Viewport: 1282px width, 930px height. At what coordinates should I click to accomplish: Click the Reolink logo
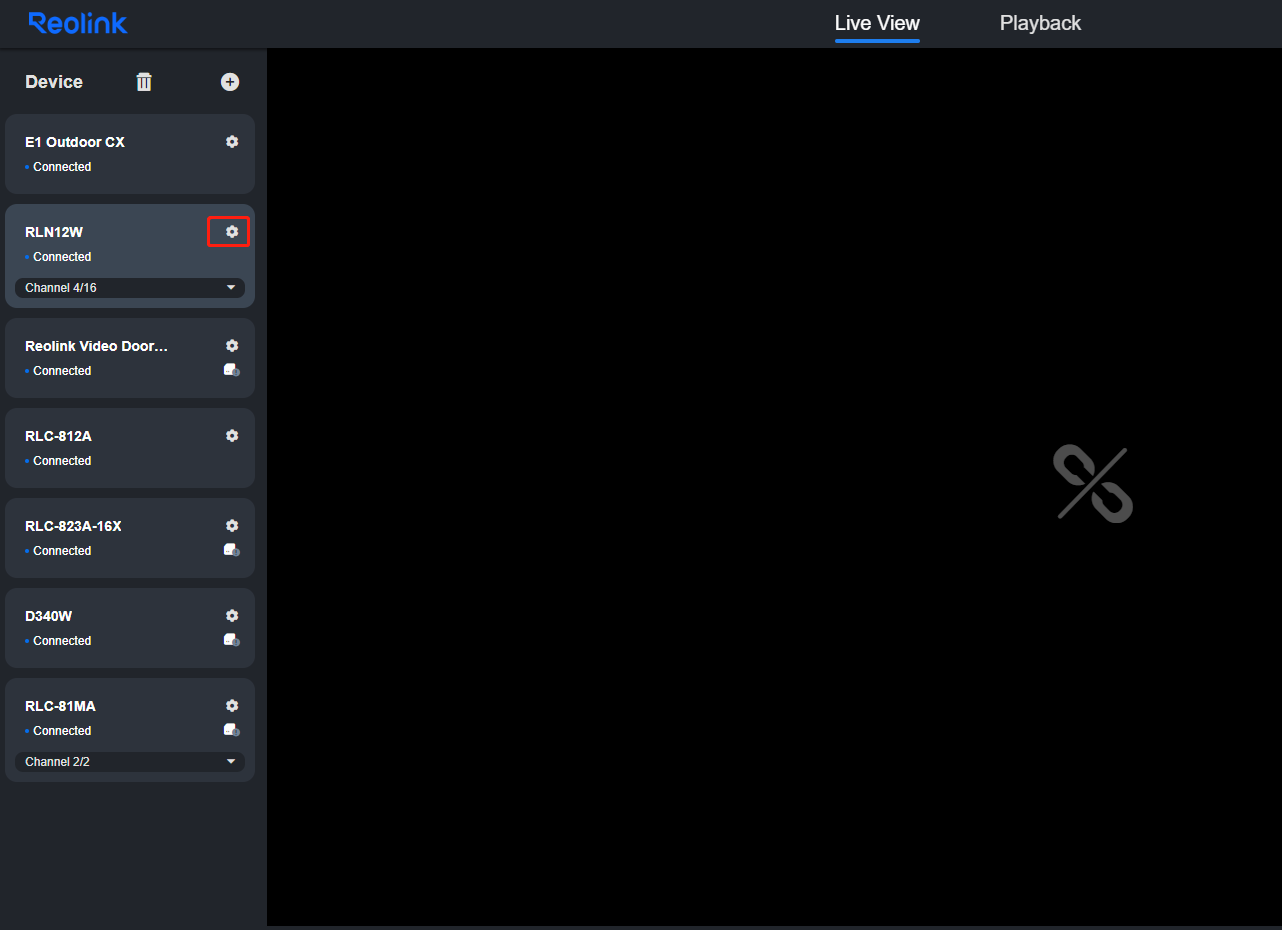pos(78,23)
